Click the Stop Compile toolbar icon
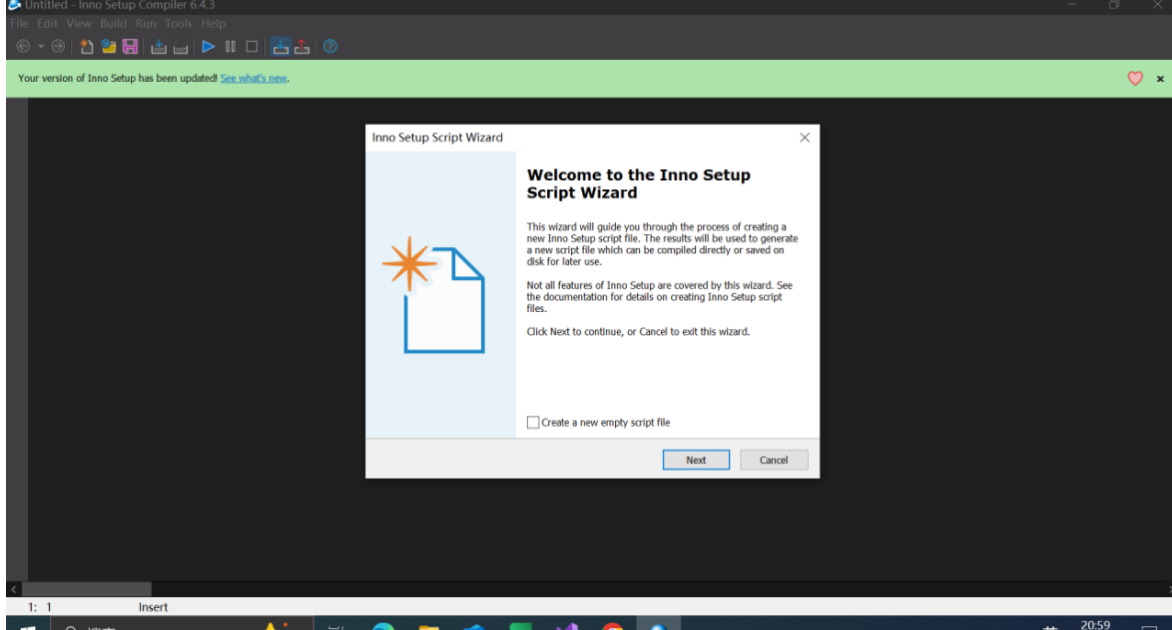The height and width of the screenshot is (630, 1172). pyautogui.click(x=180, y=47)
